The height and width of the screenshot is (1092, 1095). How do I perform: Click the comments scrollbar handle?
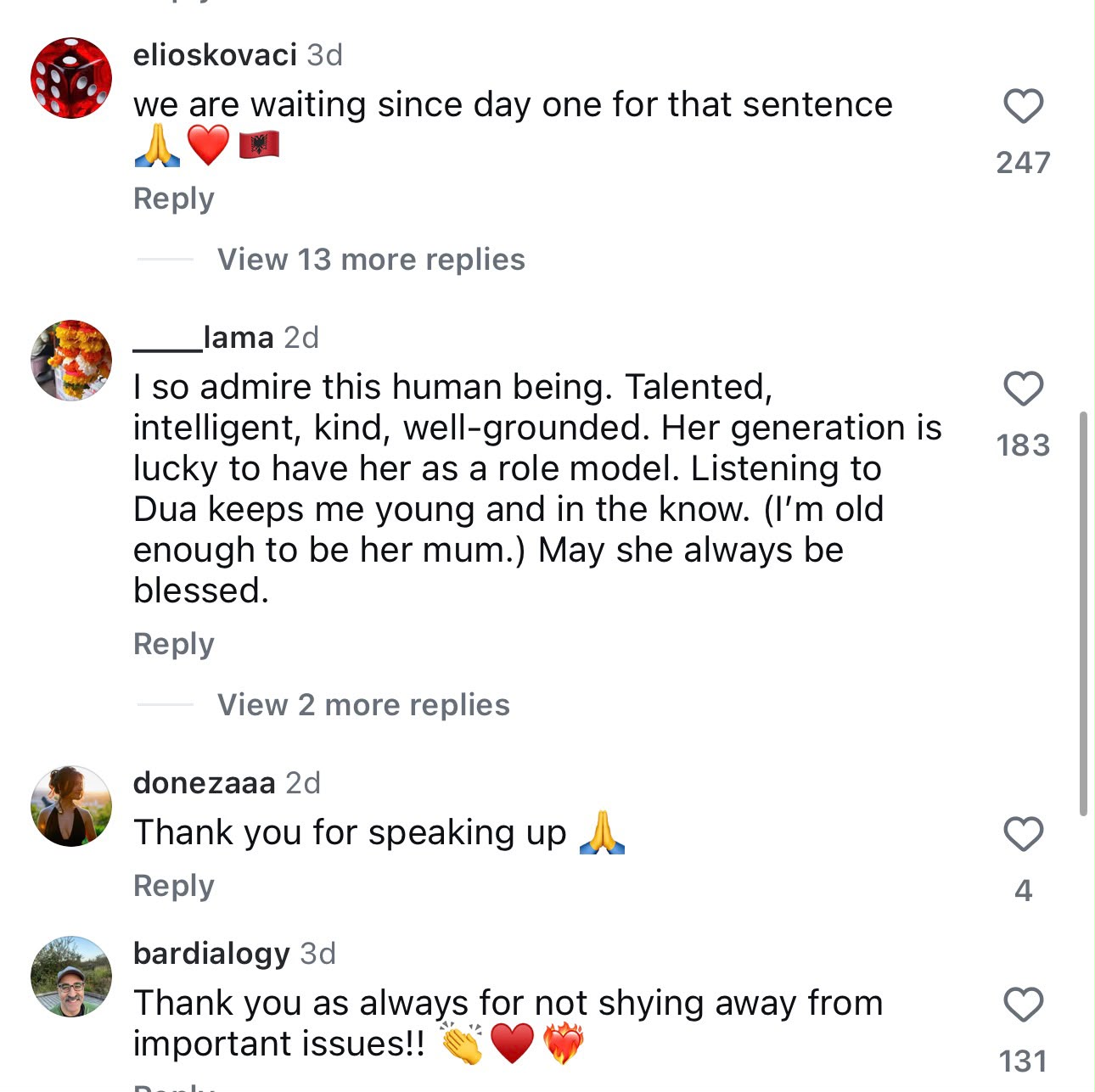click(1083, 613)
